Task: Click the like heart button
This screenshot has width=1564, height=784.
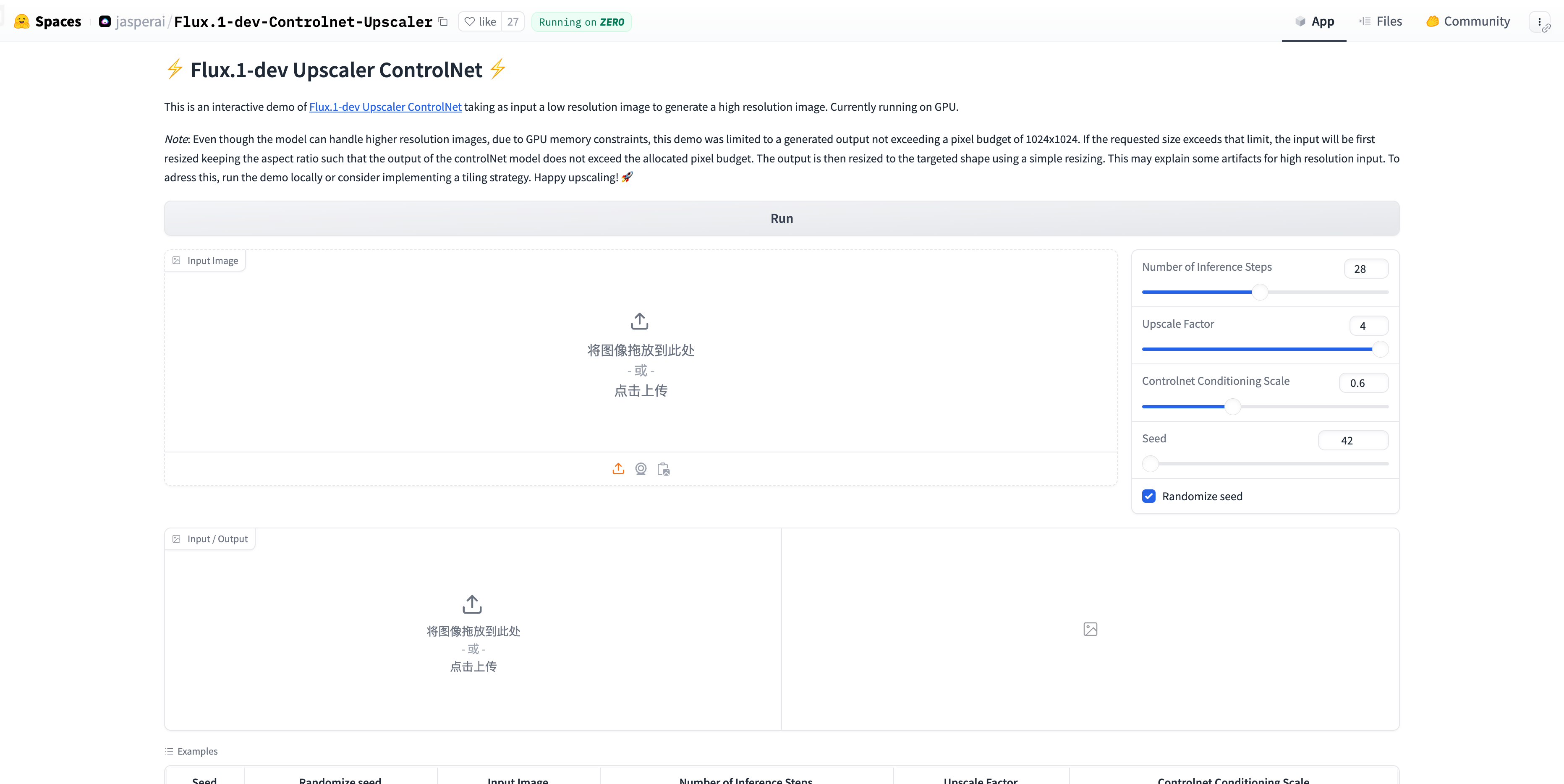Action: (x=480, y=22)
